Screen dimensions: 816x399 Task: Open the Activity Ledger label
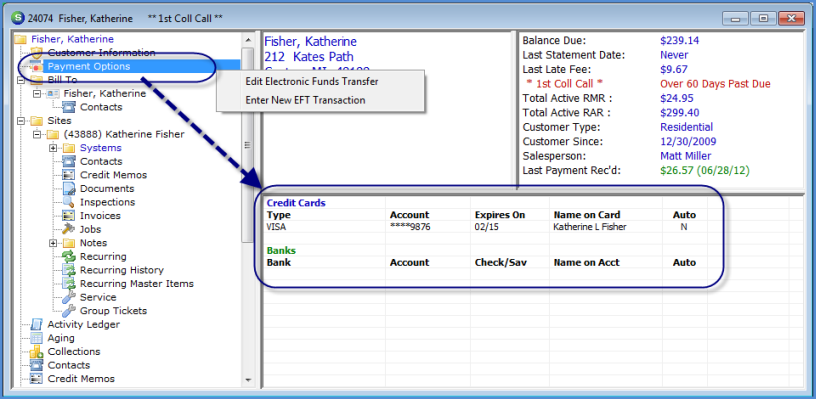[84, 324]
